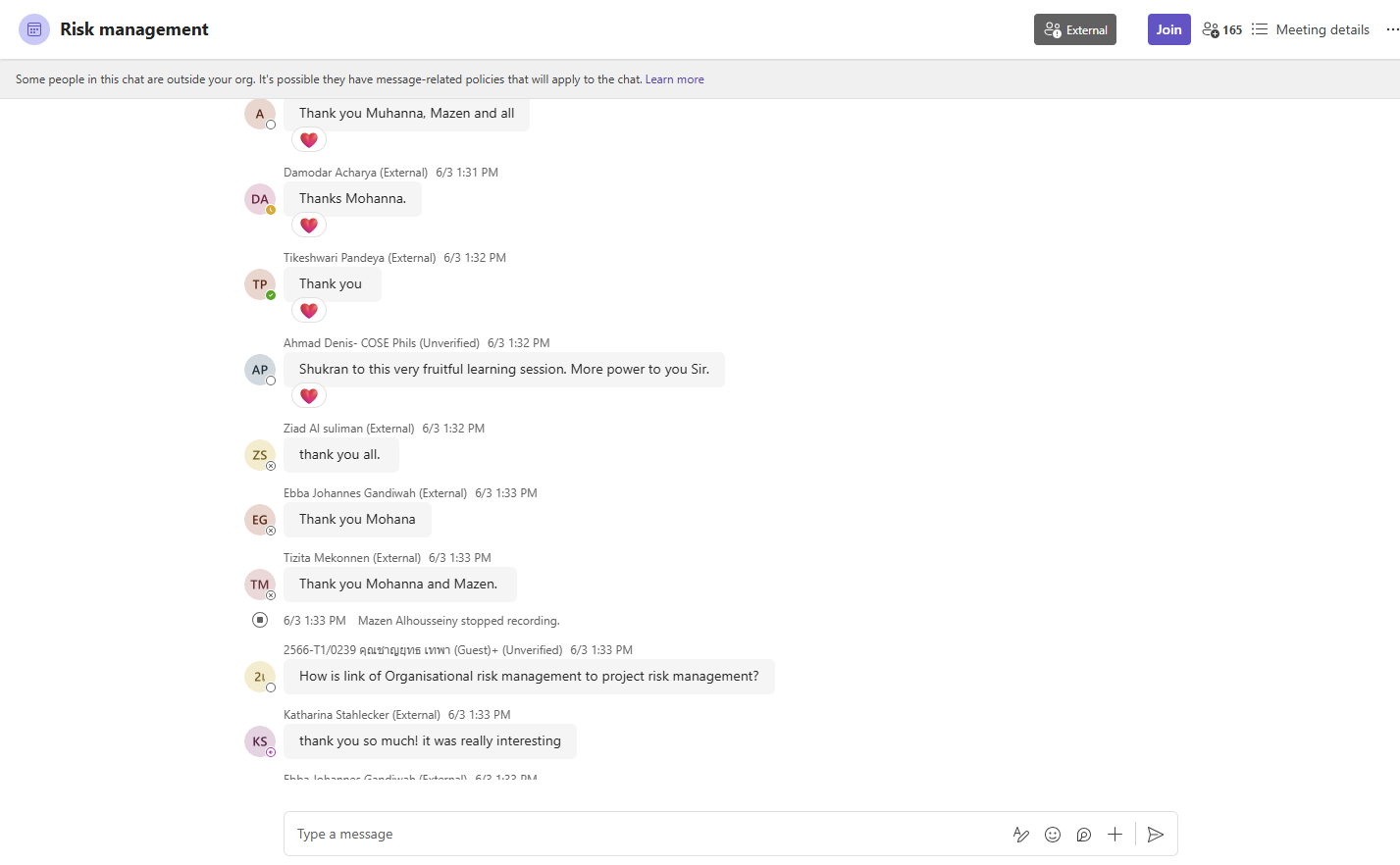The width and height of the screenshot is (1400, 865).
Task: Click the External badge button
Action: coord(1075,29)
